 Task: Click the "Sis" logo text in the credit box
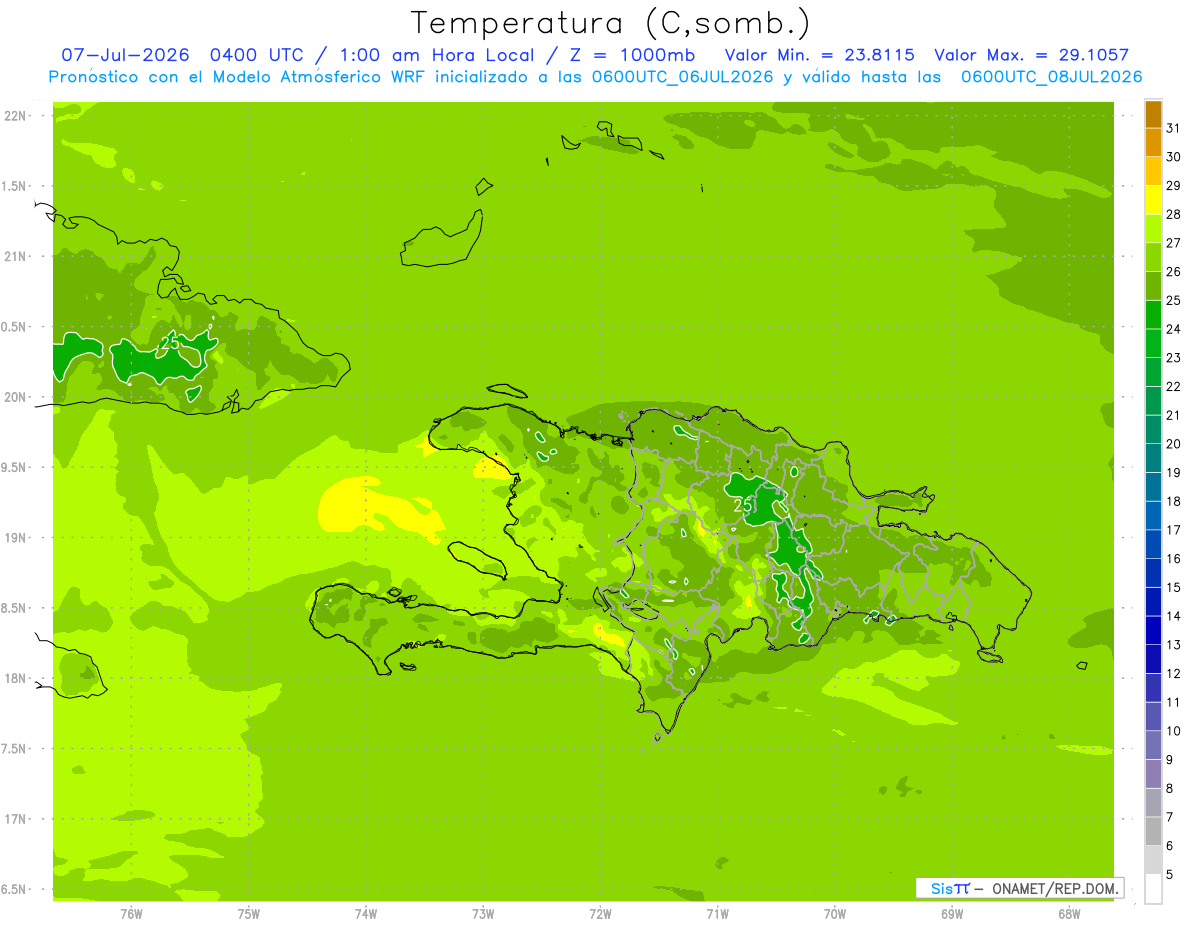click(x=941, y=888)
